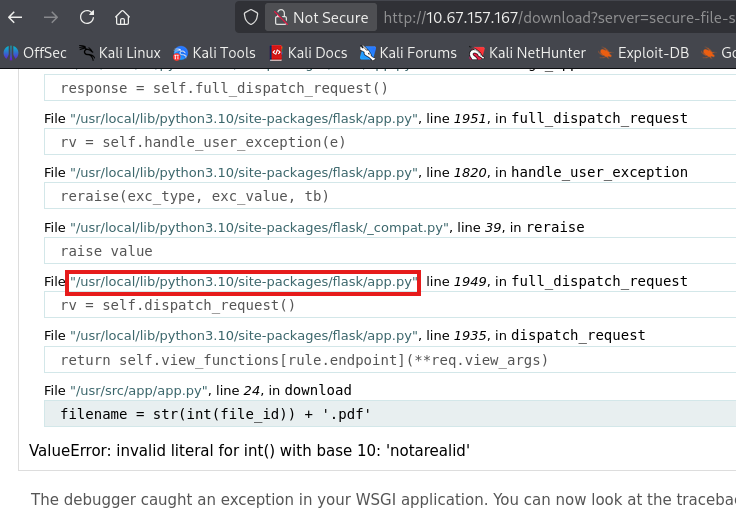The width and height of the screenshot is (736, 518).
Task: Open the Kali Tools bookmark
Action: [214, 52]
